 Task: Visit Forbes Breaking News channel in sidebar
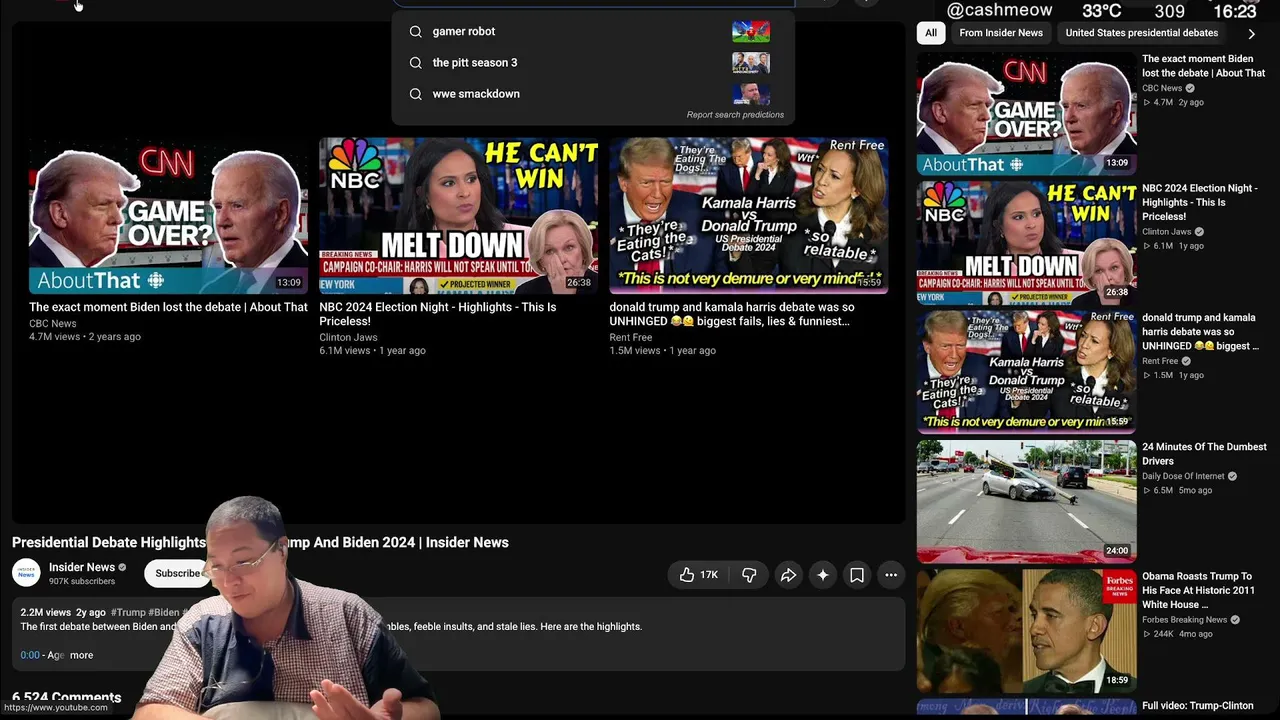click(x=1185, y=620)
